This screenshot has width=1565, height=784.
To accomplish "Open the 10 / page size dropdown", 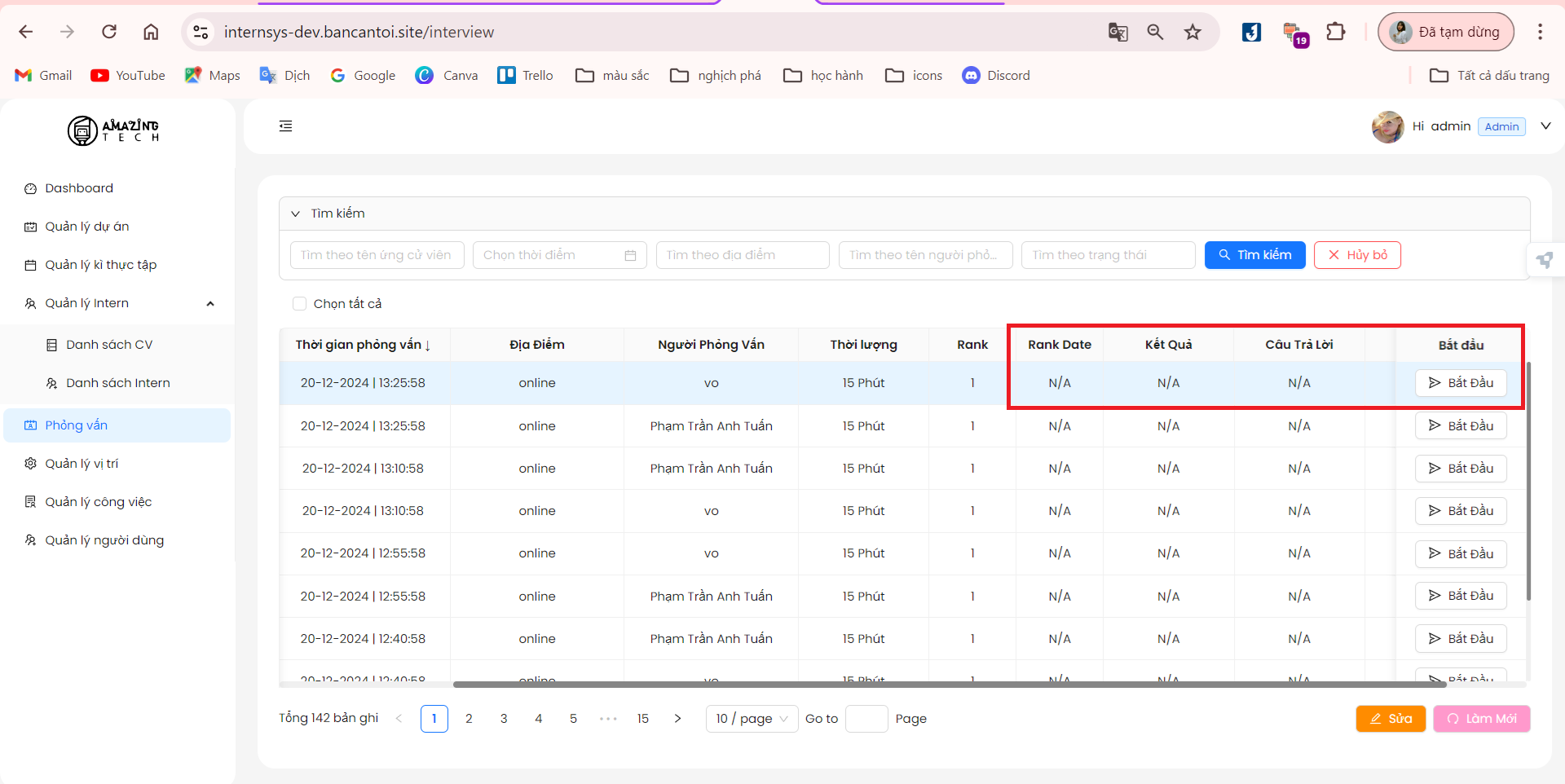I will (x=752, y=719).
